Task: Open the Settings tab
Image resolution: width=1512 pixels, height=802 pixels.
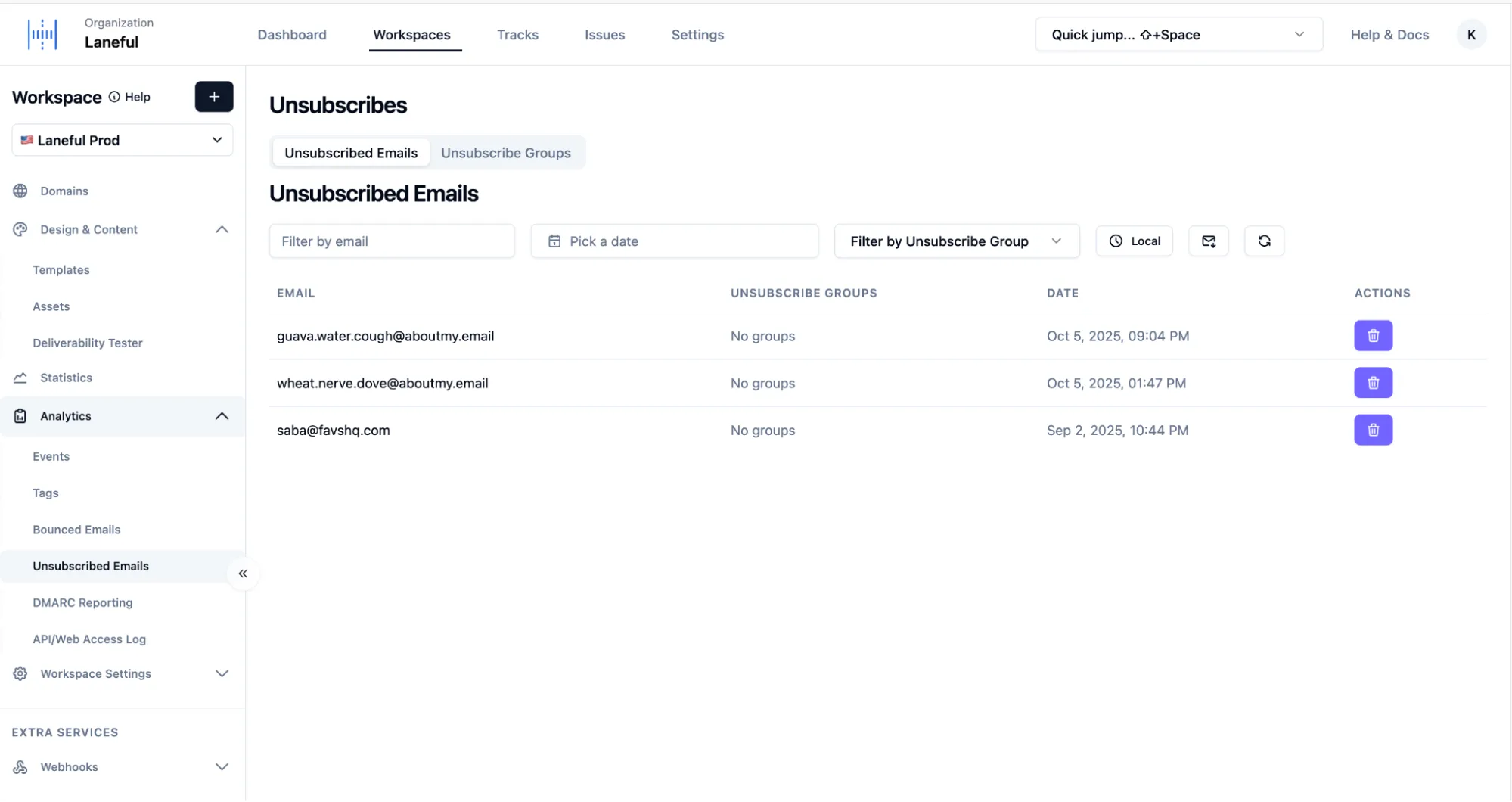Action: coord(697,35)
